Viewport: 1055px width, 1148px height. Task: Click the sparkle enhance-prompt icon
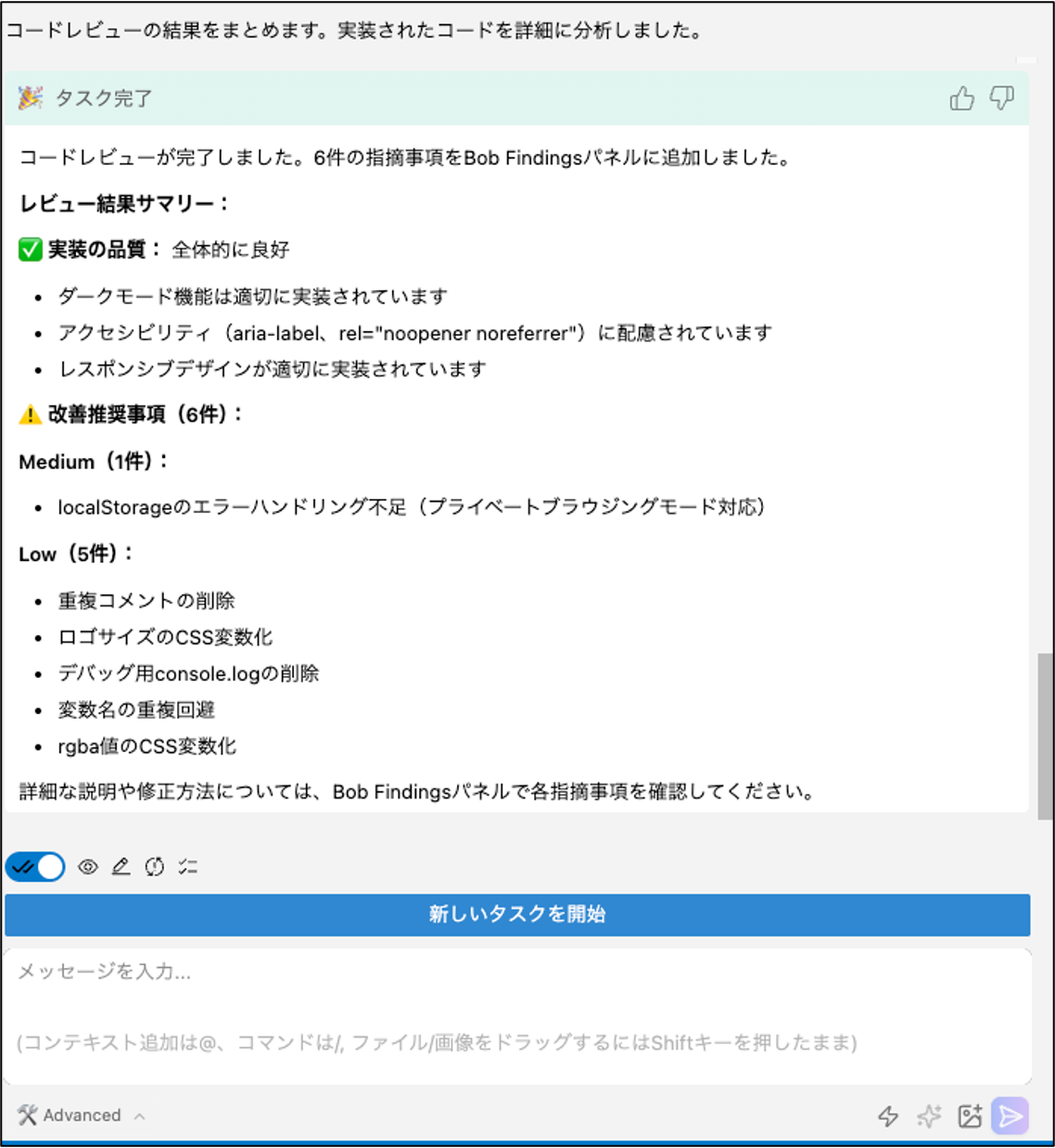click(929, 1116)
